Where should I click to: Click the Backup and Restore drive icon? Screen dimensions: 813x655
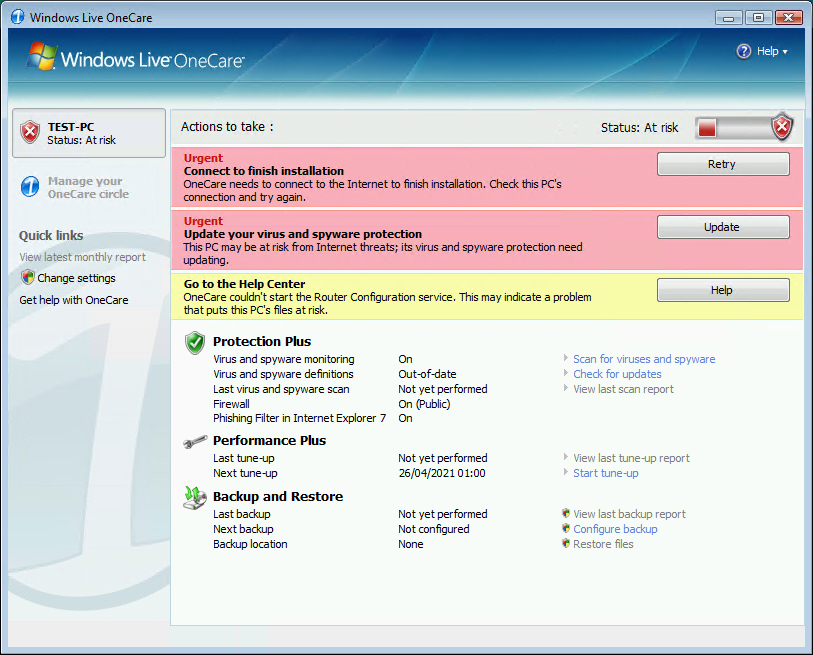click(x=195, y=498)
